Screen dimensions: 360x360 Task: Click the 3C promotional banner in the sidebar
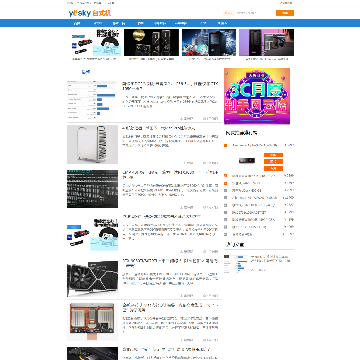click(257, 96)
